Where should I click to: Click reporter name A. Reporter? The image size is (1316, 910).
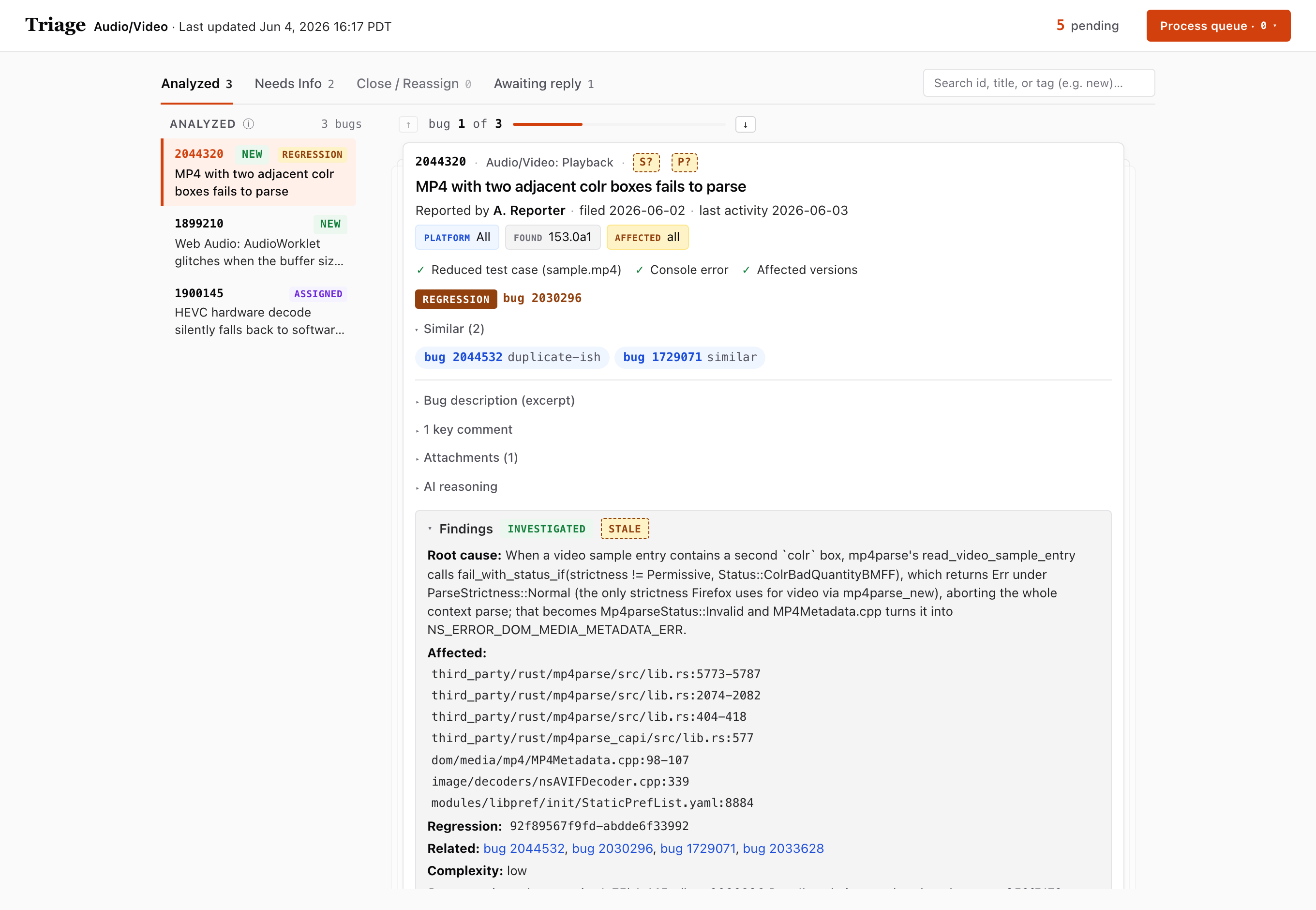529,211
